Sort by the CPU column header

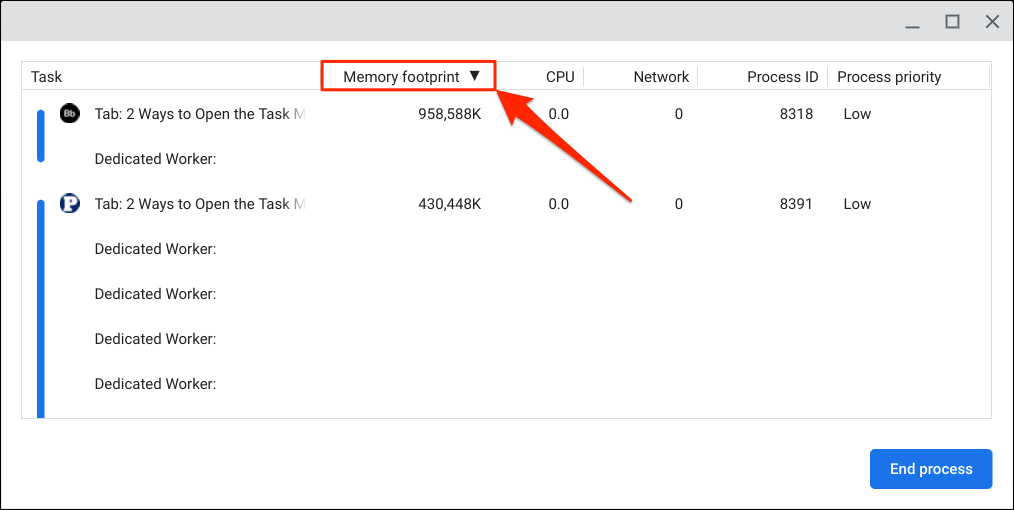[x=560, y=77]
